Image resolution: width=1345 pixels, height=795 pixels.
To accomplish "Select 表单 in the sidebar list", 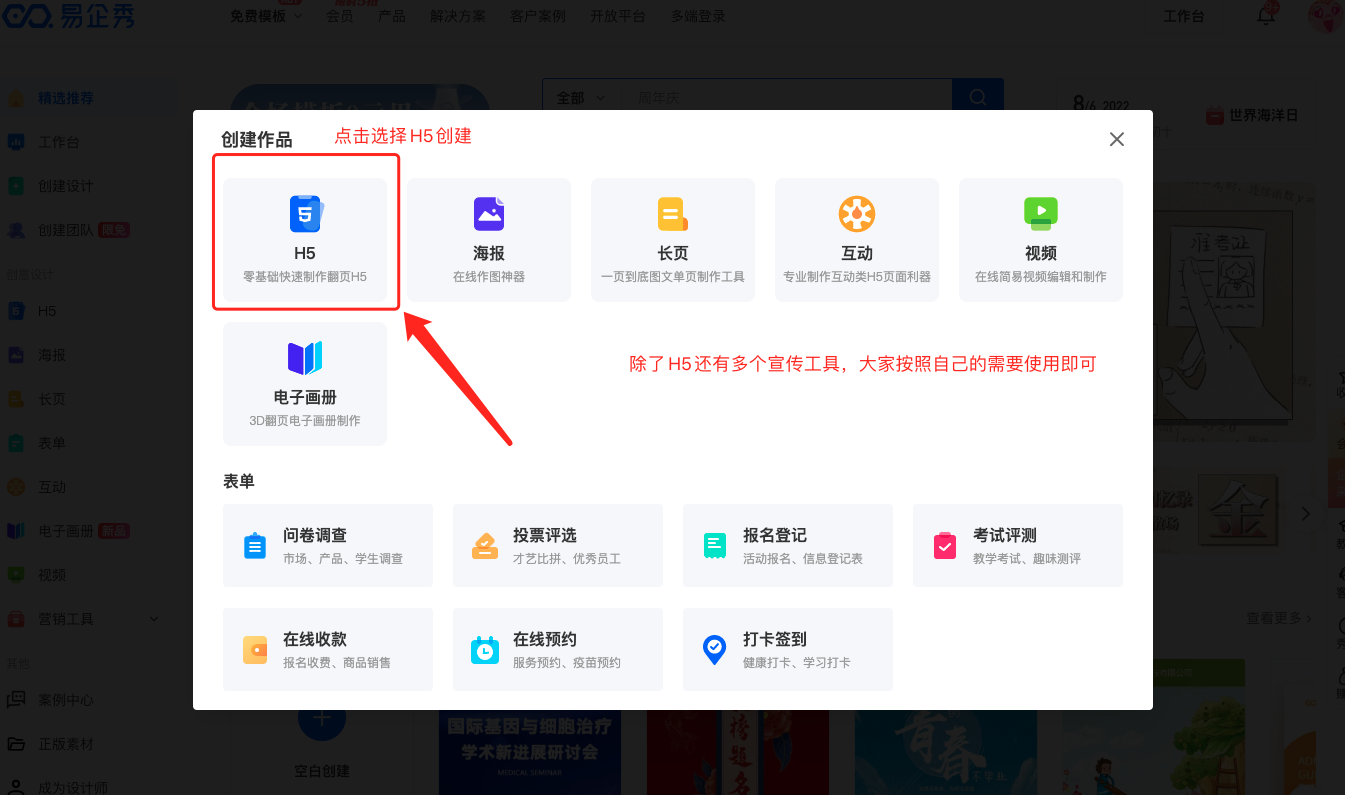I will [51, 443].
